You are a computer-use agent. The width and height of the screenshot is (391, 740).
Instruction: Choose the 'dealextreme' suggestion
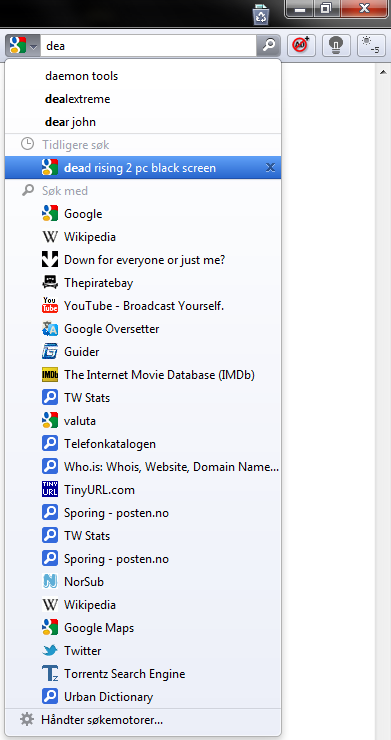(143, 99)
